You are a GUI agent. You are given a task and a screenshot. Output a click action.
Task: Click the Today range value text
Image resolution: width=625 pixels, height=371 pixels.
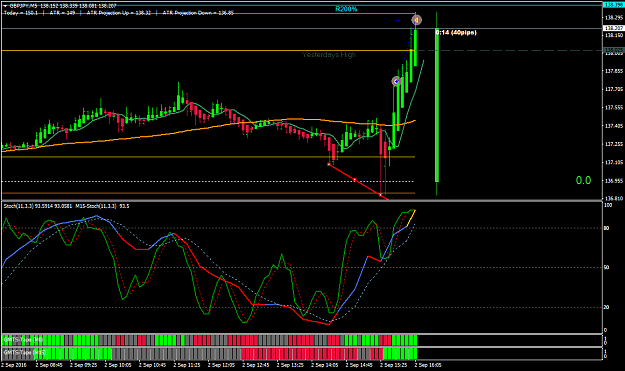pos(21,13)
